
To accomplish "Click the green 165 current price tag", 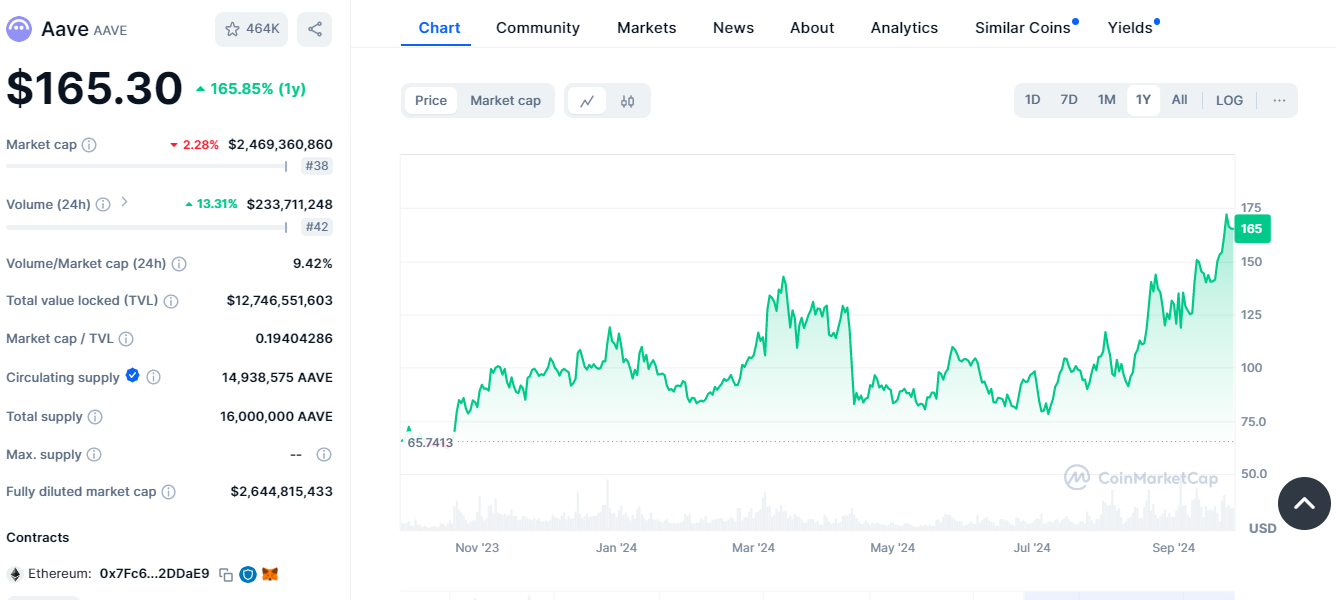I will point(1252,229).
